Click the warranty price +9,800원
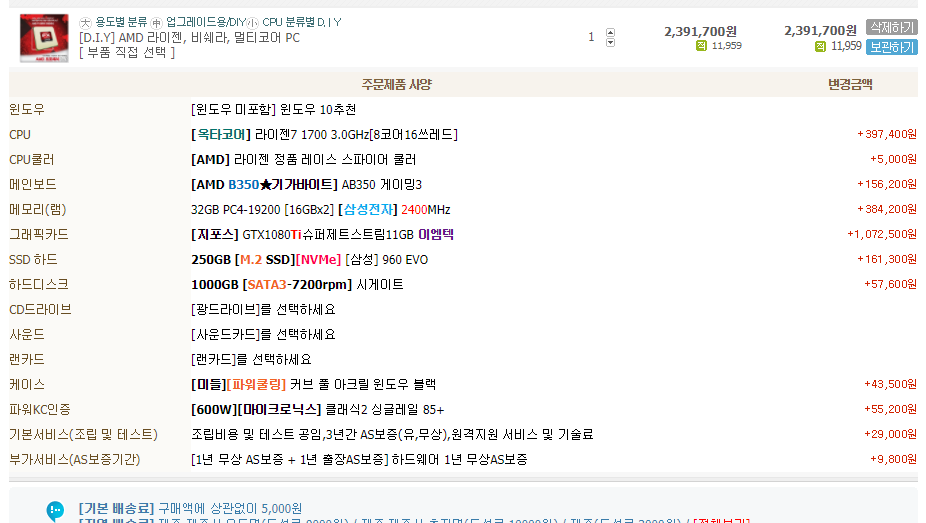 (893, 459)
